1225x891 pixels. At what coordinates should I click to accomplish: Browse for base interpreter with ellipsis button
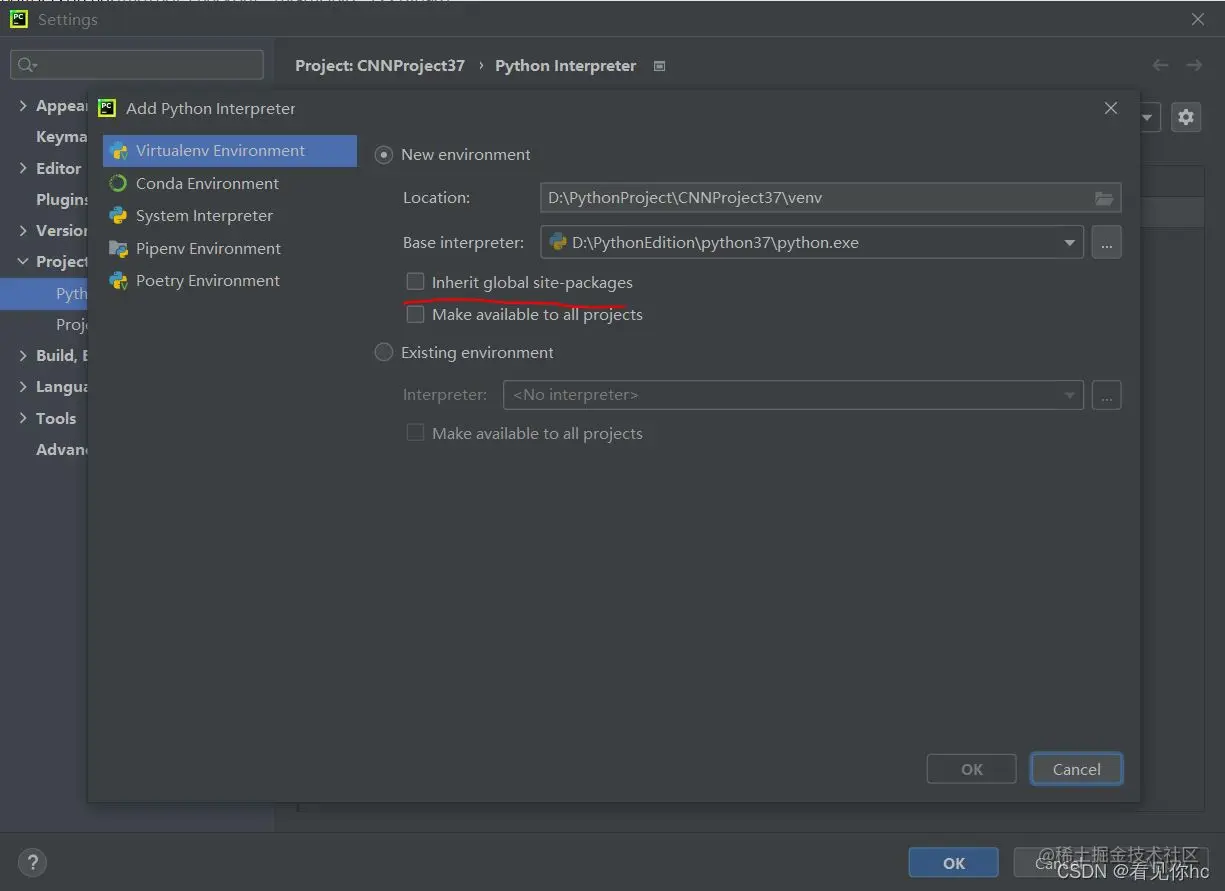click(1106, 242)
